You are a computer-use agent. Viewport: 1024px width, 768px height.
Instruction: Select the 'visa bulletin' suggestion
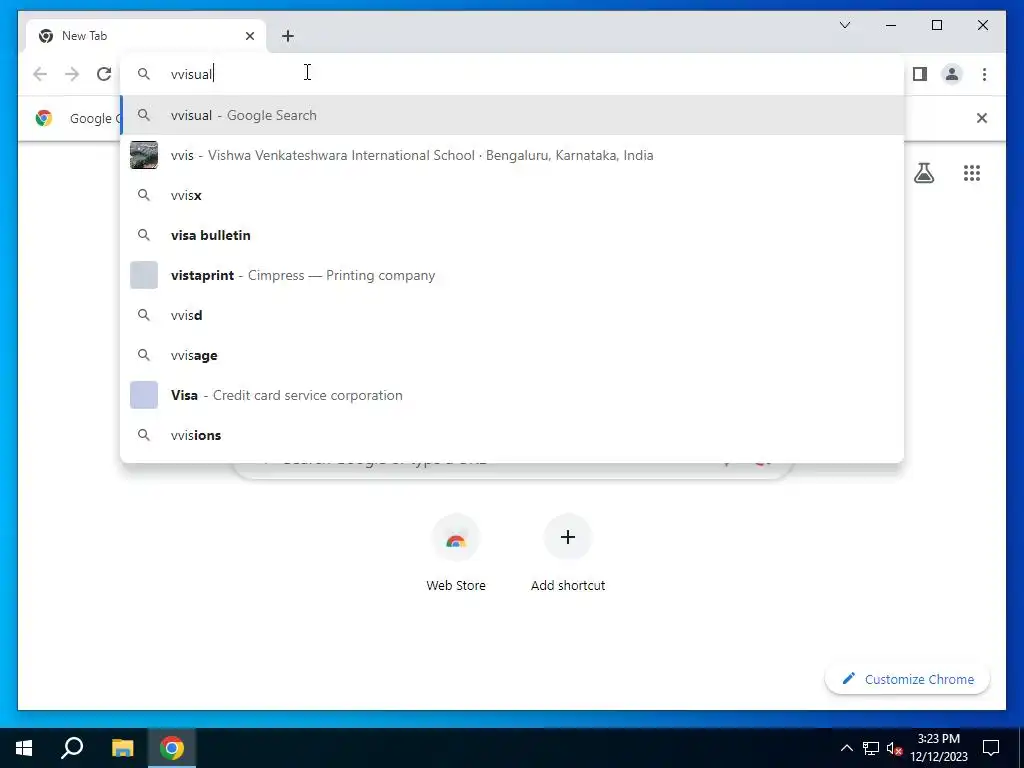coord(512,235)
